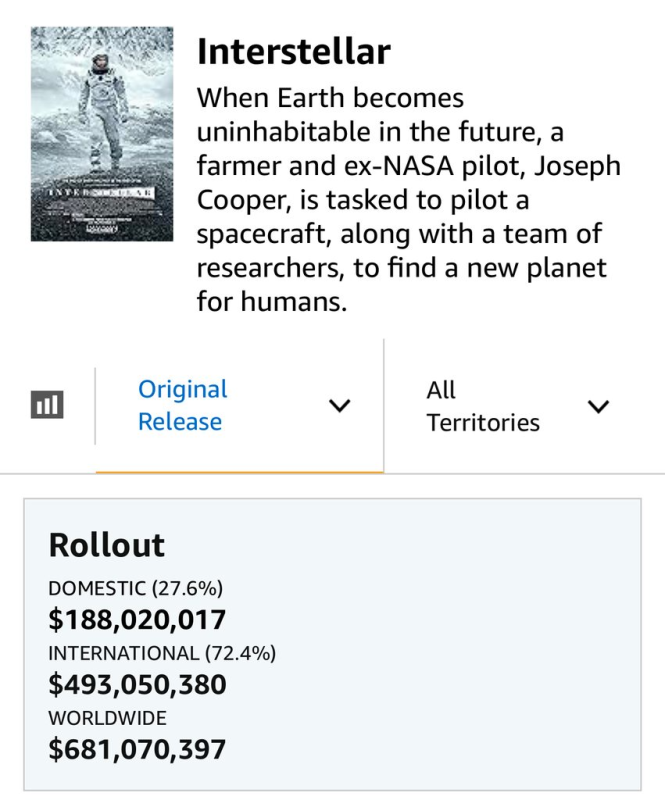Open the All Territories dropdown label
Screen dimensions: 665x800
(x=482, y=406)
